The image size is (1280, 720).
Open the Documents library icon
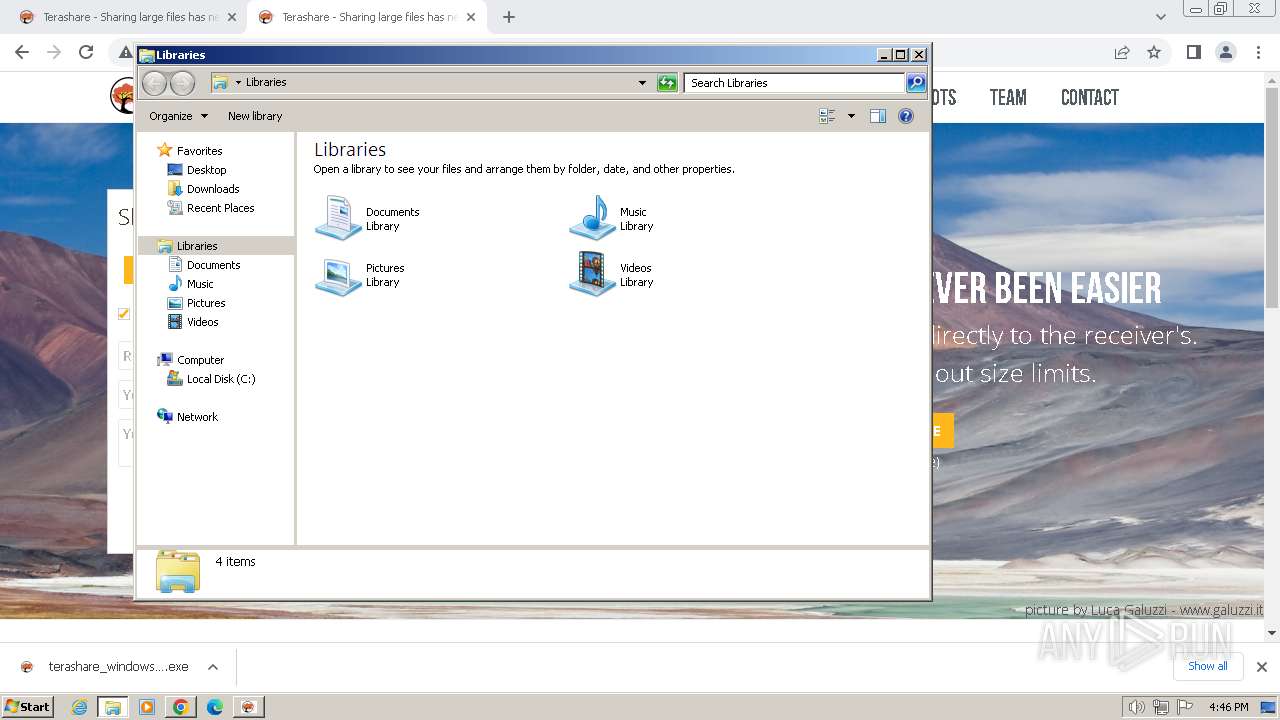(x=338, y=218)
